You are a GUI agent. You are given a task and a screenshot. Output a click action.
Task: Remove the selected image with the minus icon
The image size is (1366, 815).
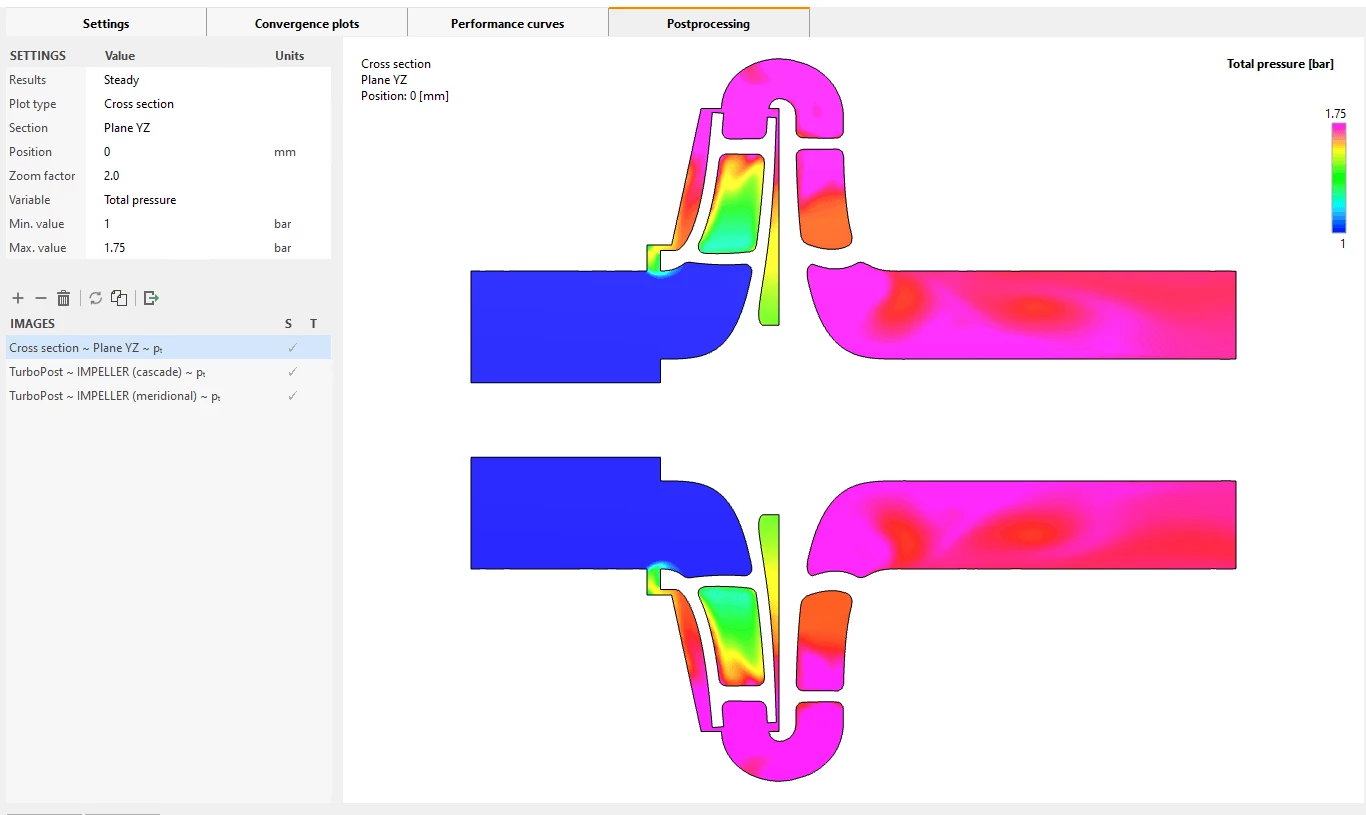tap(41, 298)
